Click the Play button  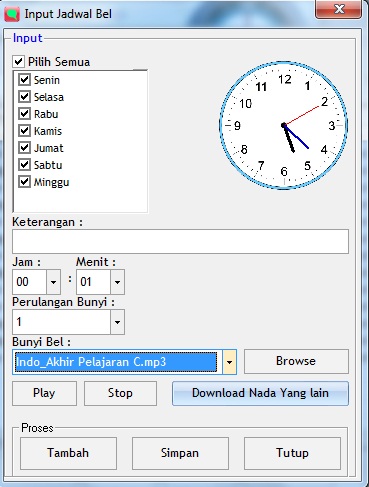[44, 393]
